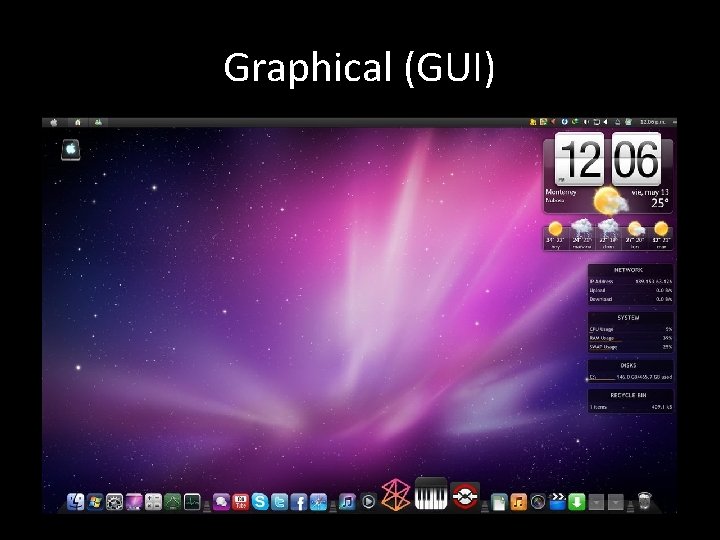The image size is (720, 540).
Task: Click the hour flip card showing 12
Action: [579, 159]
